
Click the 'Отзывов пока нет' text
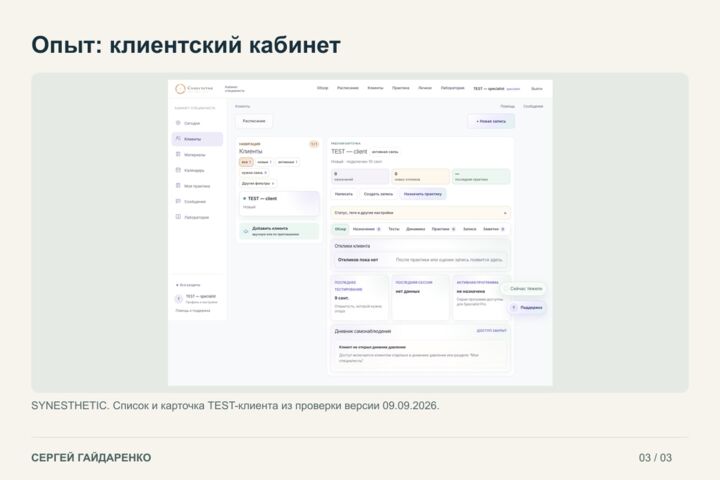coord(358,260)
